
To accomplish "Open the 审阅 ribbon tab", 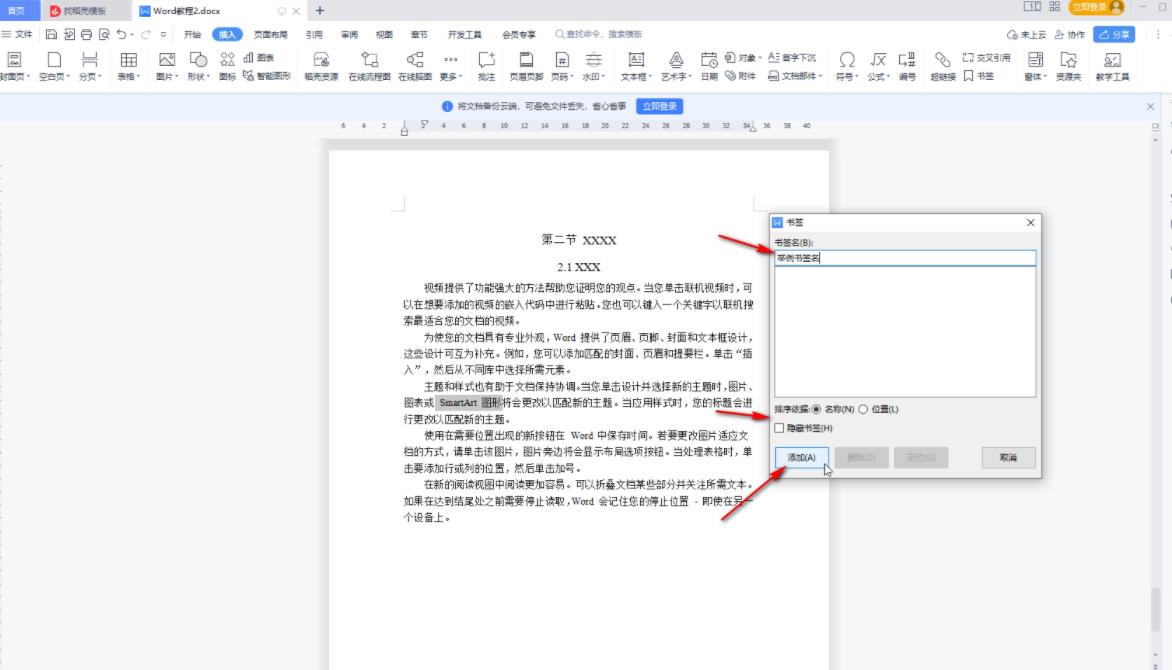I will 349,33.
